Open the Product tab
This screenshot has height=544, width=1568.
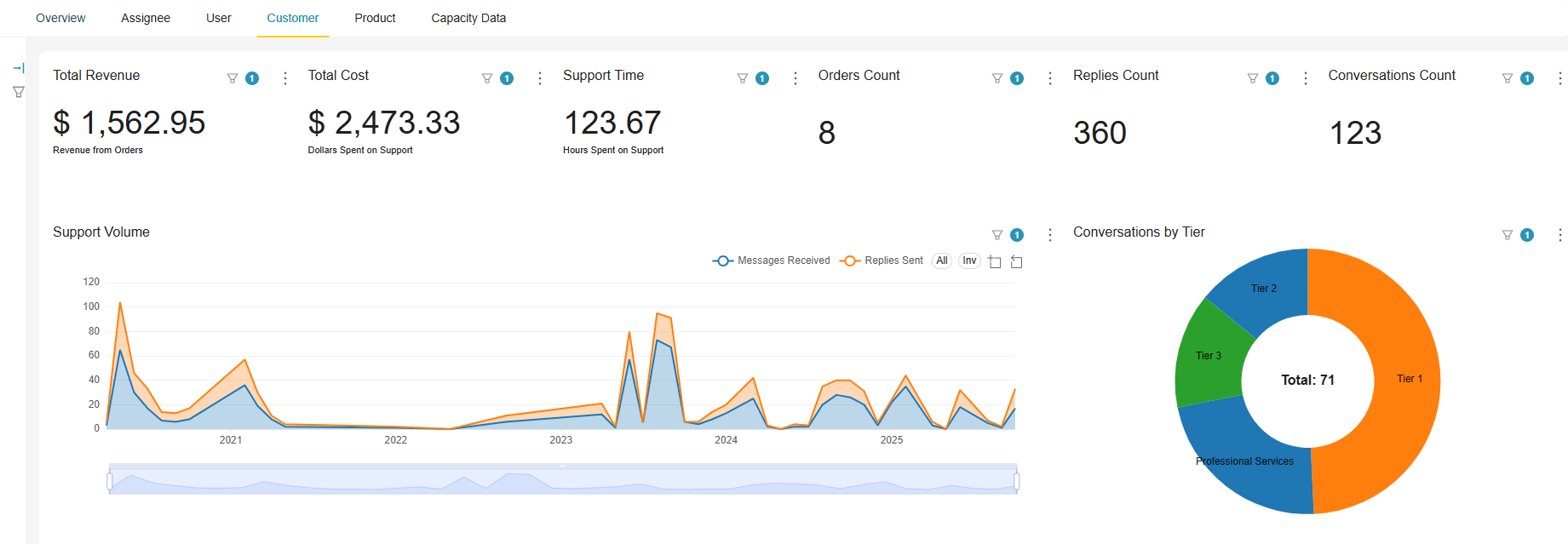coord(375,18)
